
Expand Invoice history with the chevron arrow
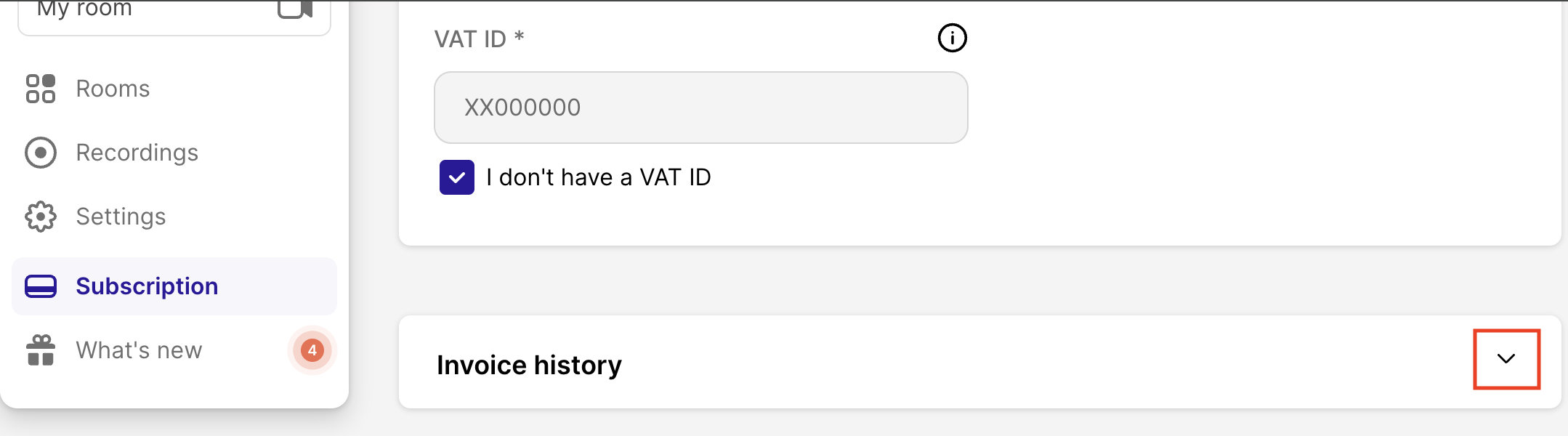[1506, 359]
